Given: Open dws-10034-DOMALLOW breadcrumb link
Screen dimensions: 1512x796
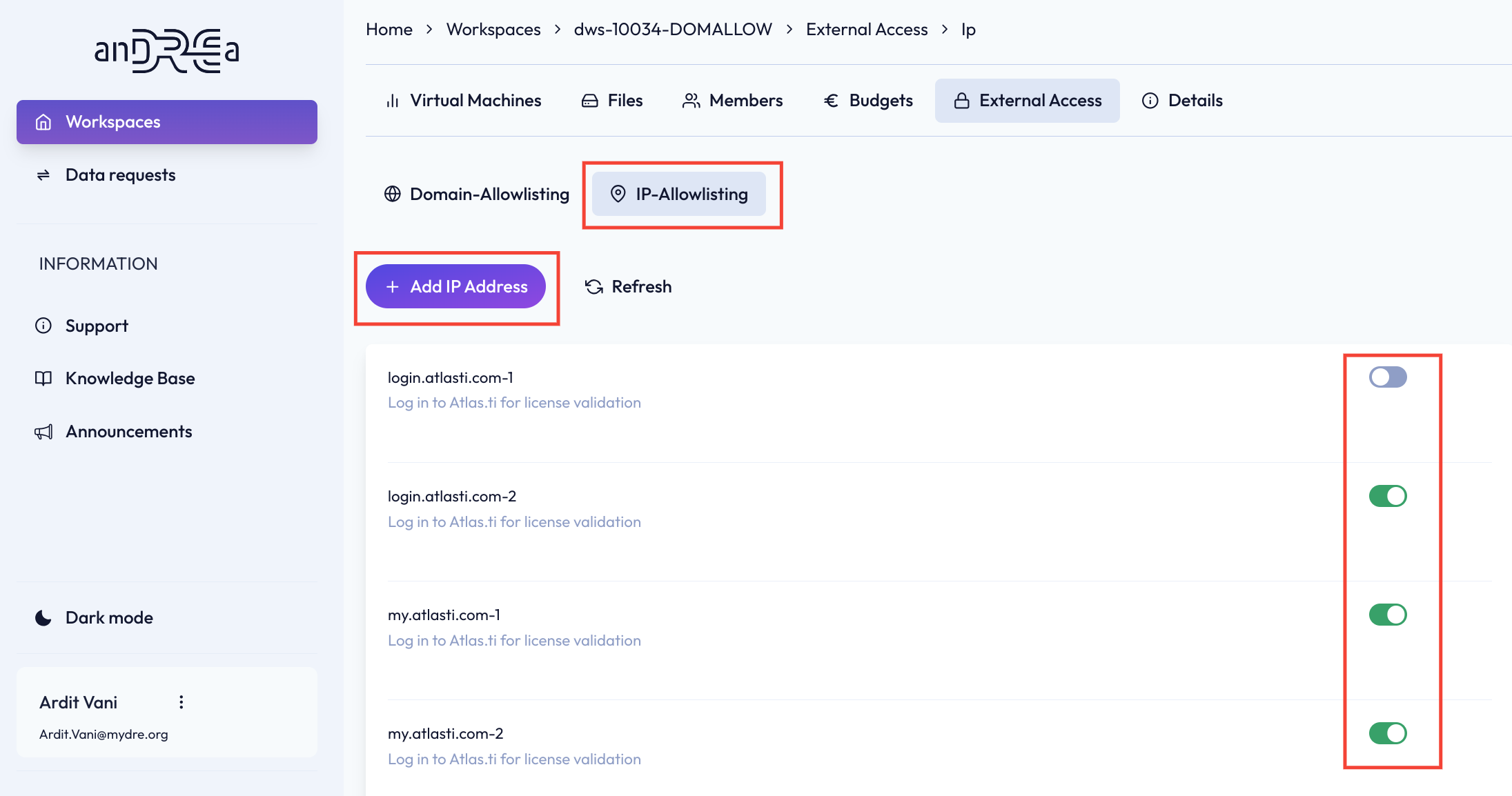Looking at the screenshot, I should [x=673, y=30].
